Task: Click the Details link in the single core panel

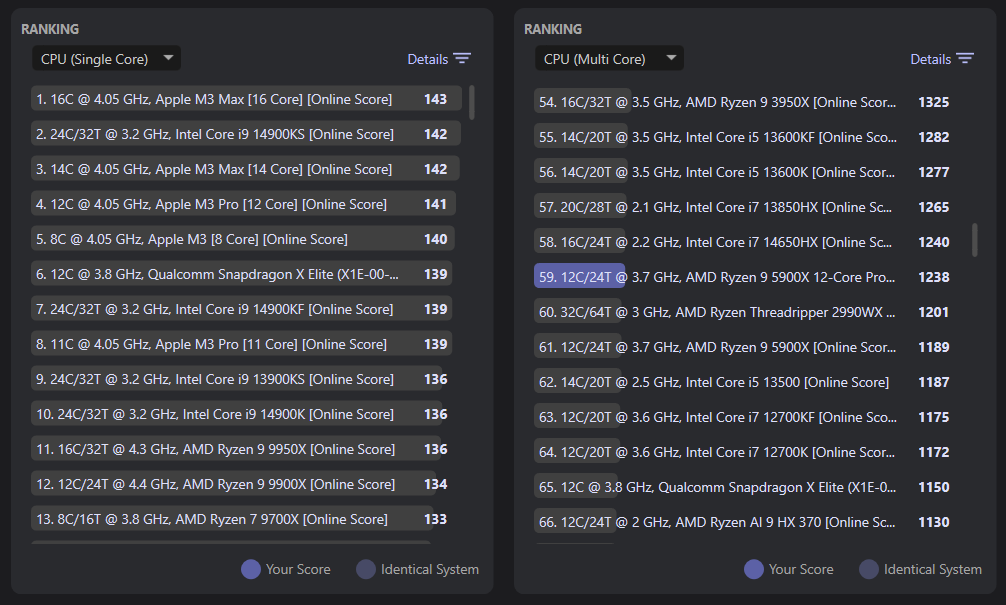Action: coord(427,59)
